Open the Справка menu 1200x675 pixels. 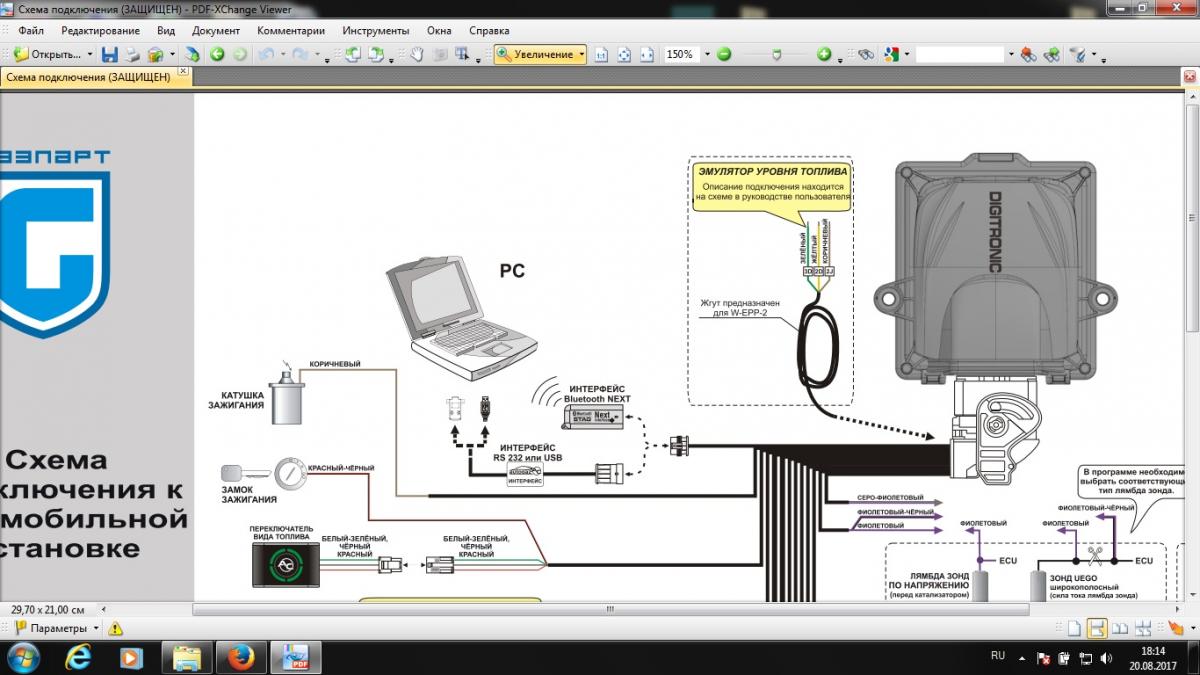pos(489,31)
